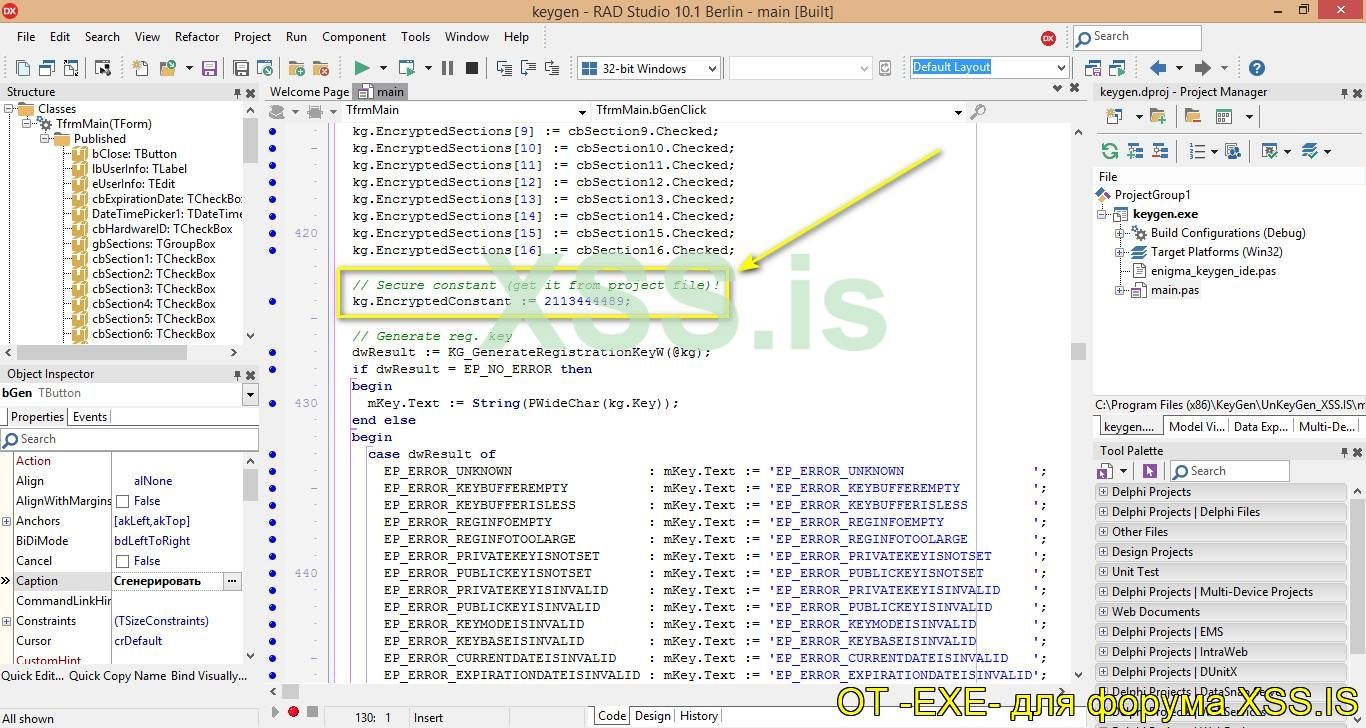Open the Help contents question-mark icon
Viewport: 1366px width, 728px height.
[x=1257, y=68]
